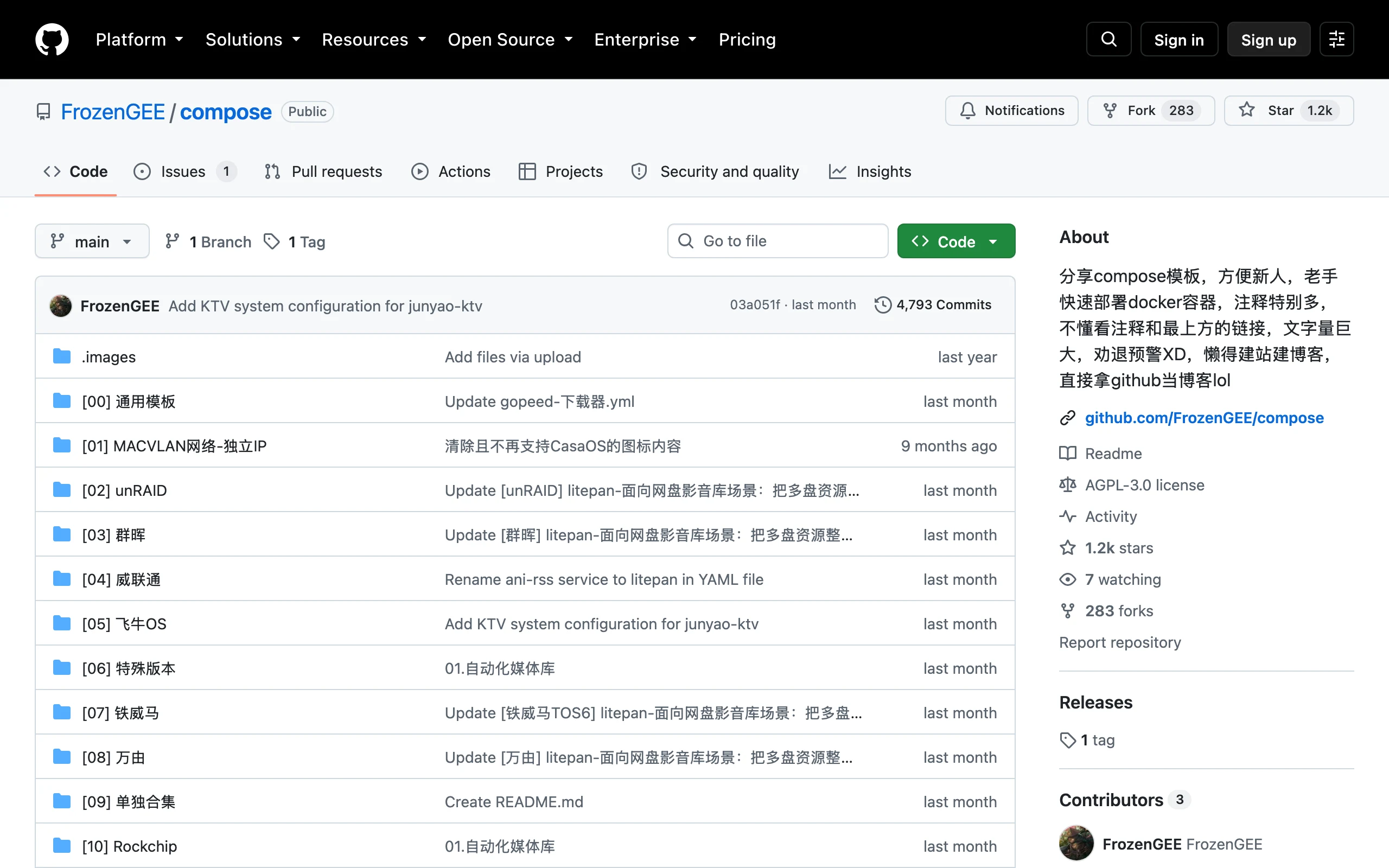Click the GitHub Octocat logo
Image resolution: width=1389 pixels, height=868 pixels.
pos(52,40)
